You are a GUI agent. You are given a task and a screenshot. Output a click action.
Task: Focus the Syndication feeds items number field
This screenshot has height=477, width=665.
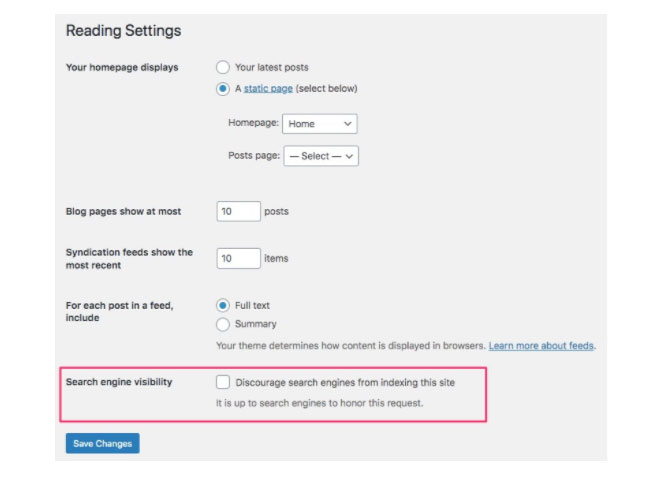click(x=238, y=258)
